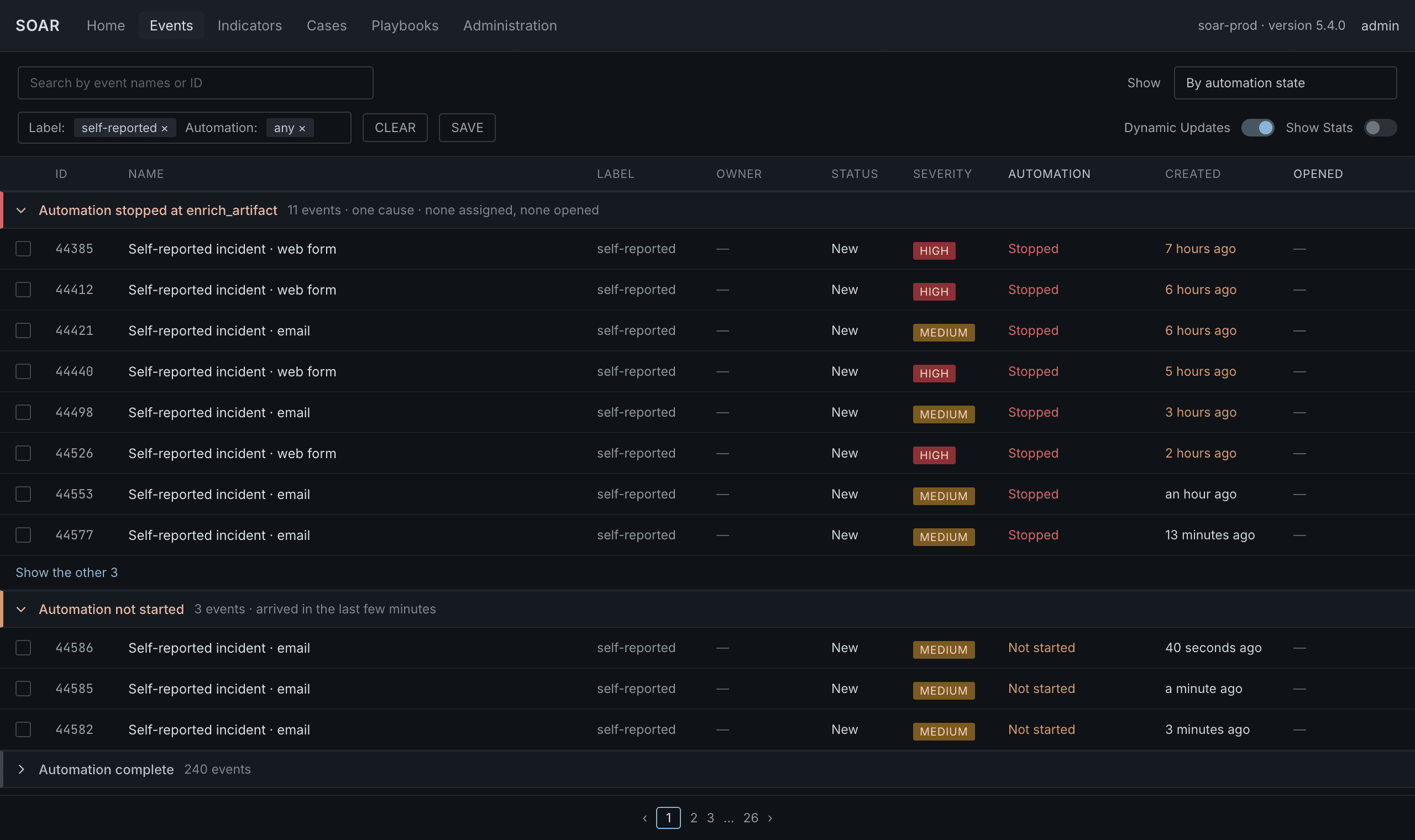Collapse the 'Automation stopped at enrich_artifact' group

click(x=21, y=211)
